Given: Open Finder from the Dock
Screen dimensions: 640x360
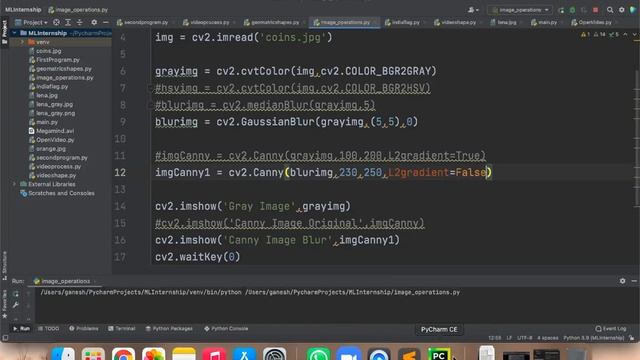Looking at the screenshot, I should pos(63,354).
